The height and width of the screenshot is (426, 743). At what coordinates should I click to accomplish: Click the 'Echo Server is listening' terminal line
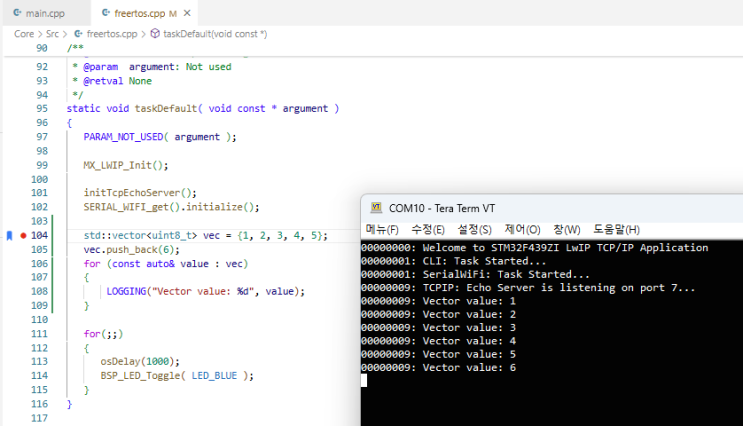[528, 288]
